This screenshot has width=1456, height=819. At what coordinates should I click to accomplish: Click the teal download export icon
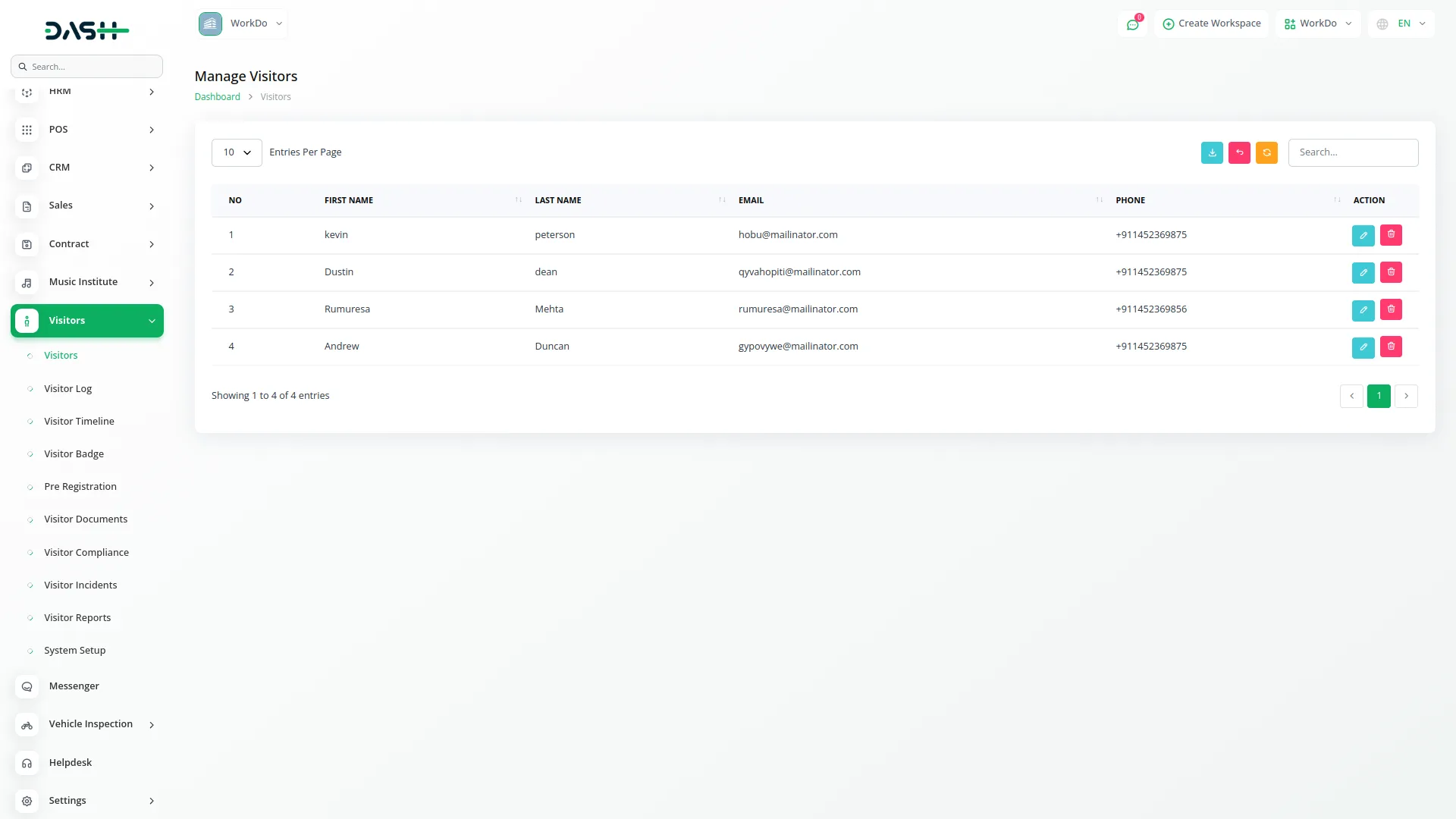click(x=1212, y=152)
